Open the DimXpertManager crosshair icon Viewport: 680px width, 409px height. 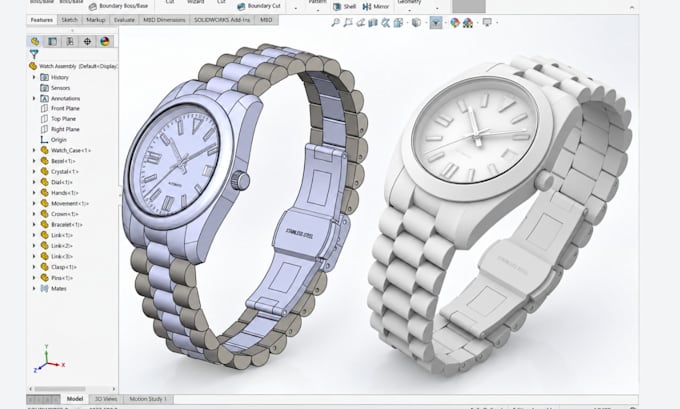[x=87, y=41]
